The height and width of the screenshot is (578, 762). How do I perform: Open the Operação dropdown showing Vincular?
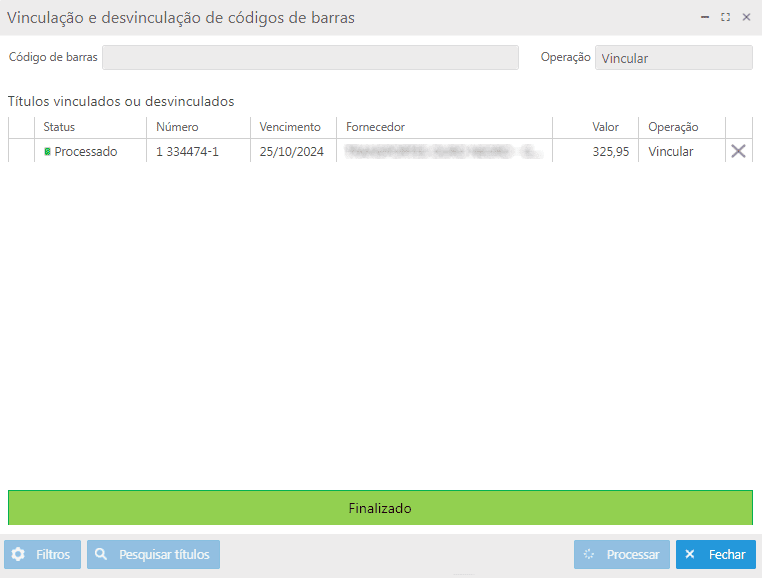673,58
